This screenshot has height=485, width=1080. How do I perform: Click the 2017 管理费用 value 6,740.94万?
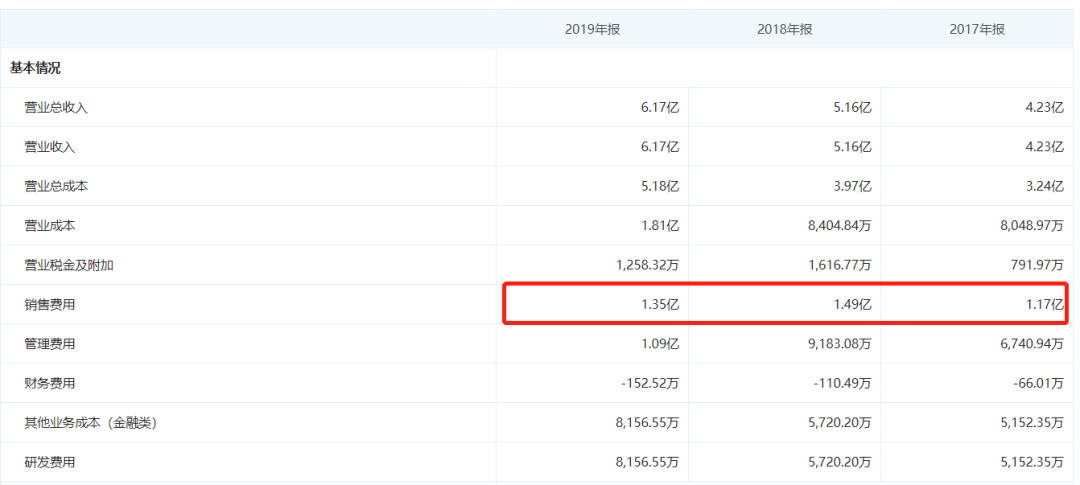(1029, 344)
